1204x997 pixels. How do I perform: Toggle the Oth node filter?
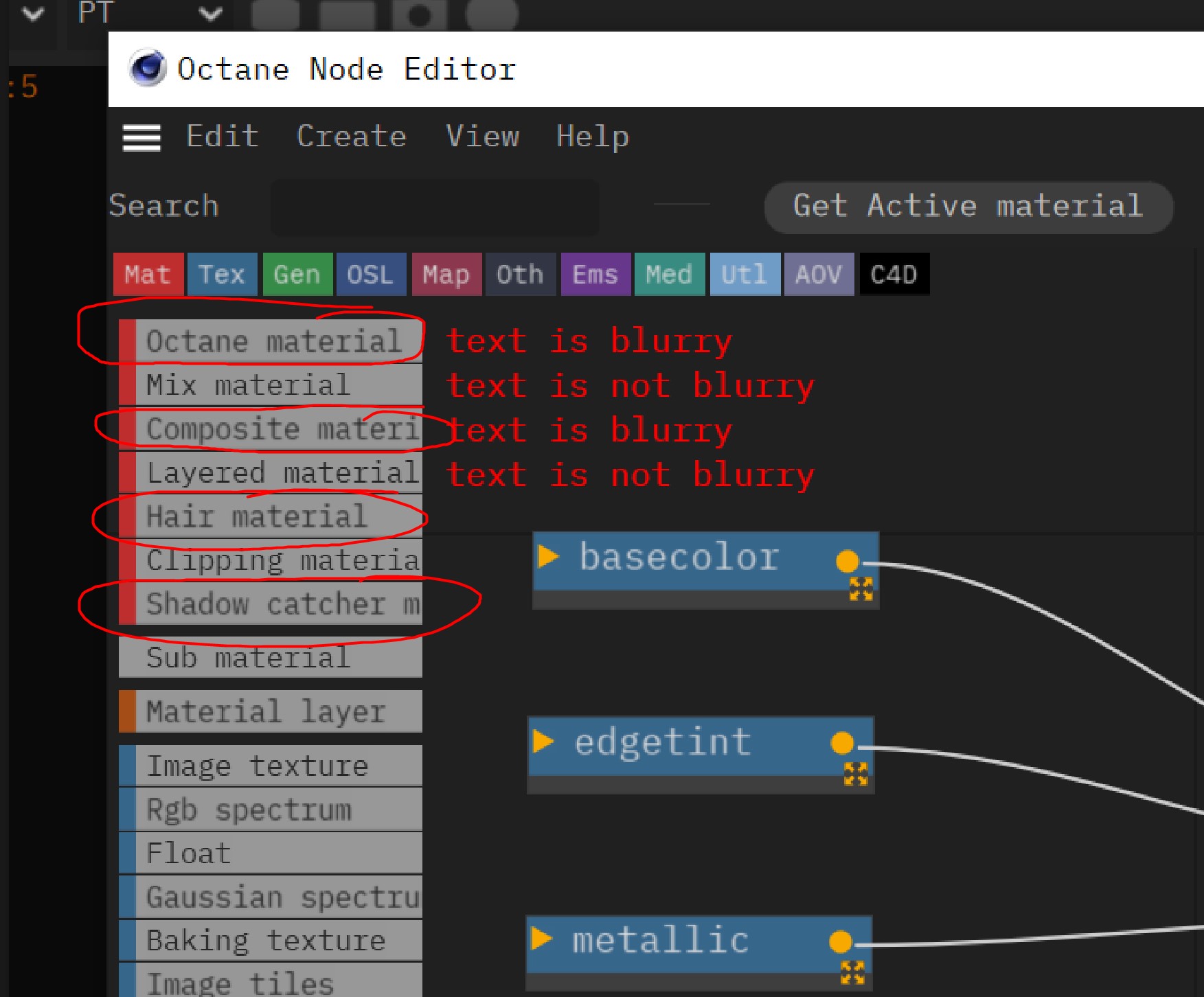tap(521, 275)
